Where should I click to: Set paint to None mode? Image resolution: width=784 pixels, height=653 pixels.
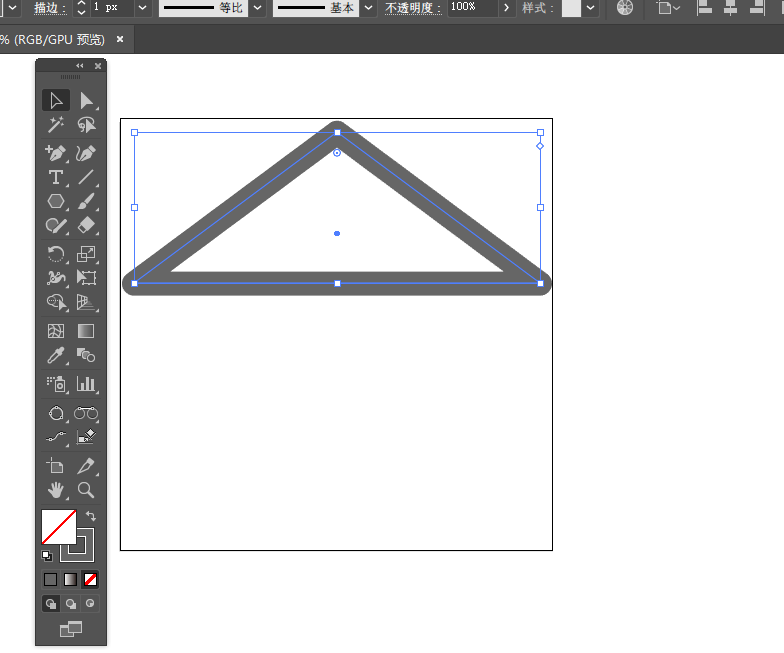coord(90,579)
